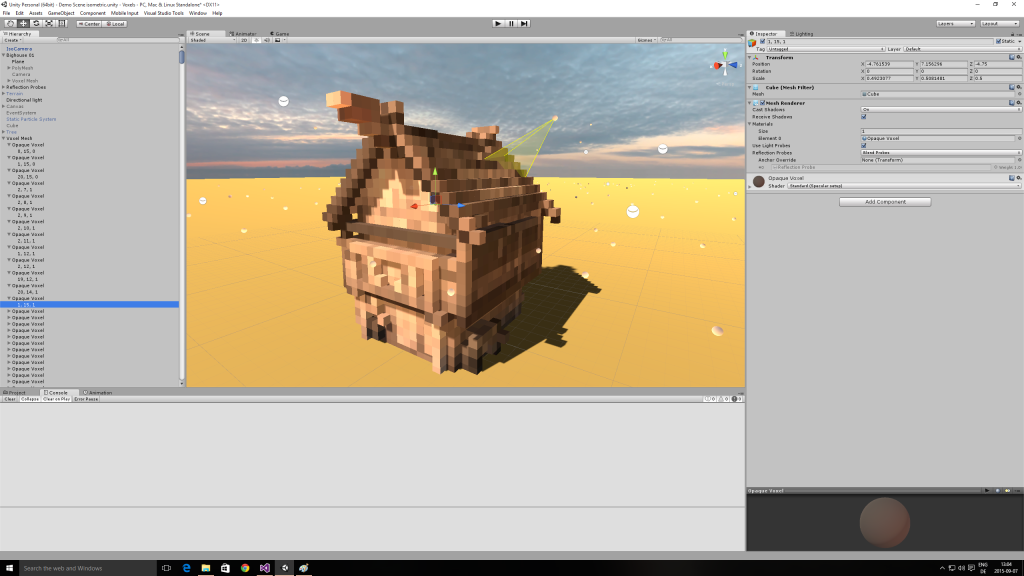This screenshot has height=576, width=1024.
Task: Toggle Collapse in the Console
Action: point(29,399)
